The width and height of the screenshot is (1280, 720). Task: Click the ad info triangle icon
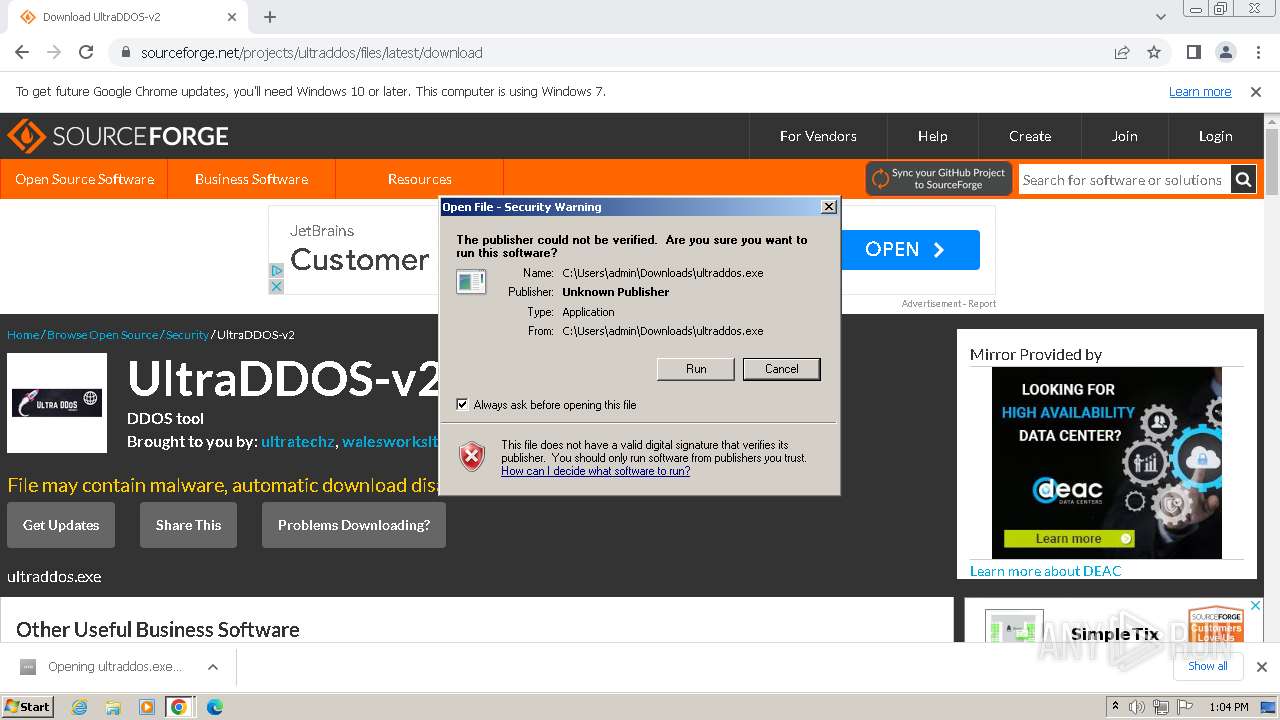277,271
